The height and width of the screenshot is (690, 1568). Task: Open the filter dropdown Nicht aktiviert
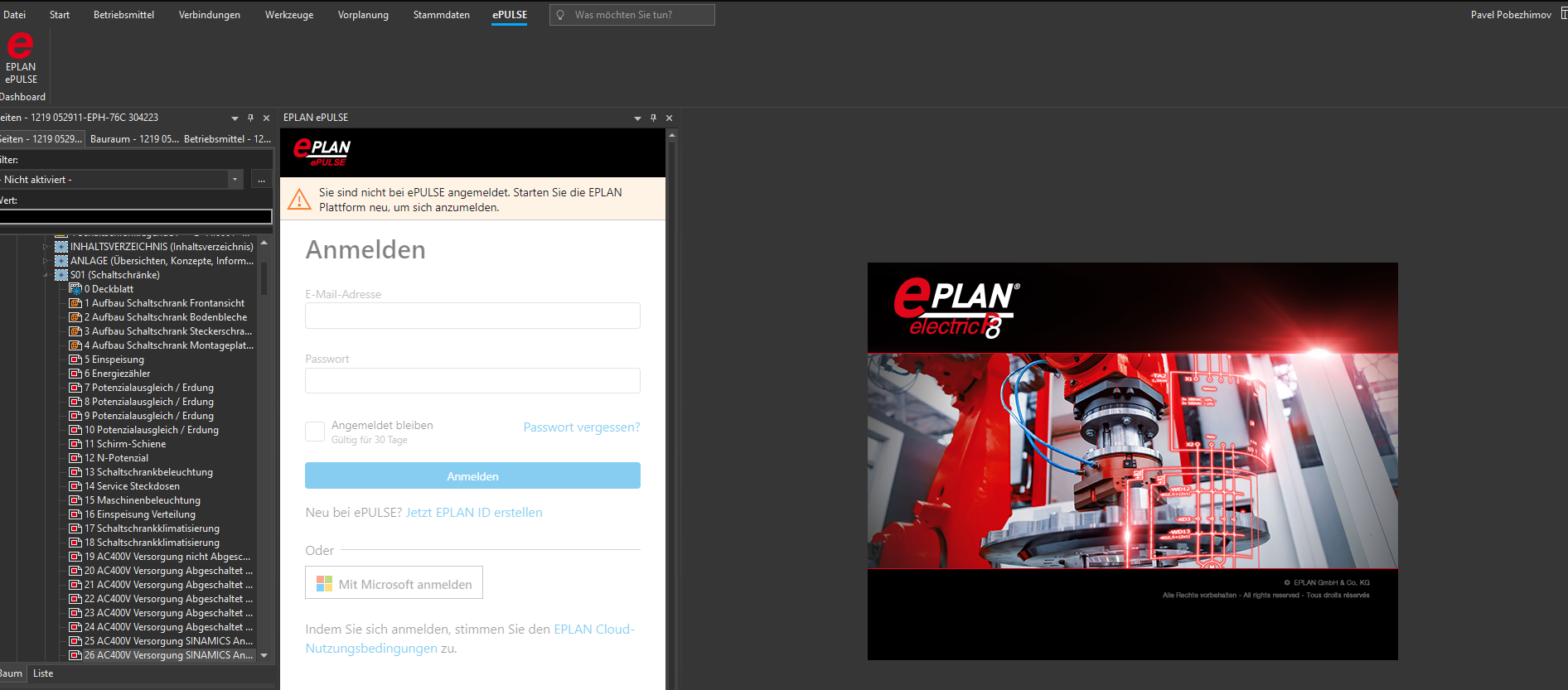click(x=235, y=180)
